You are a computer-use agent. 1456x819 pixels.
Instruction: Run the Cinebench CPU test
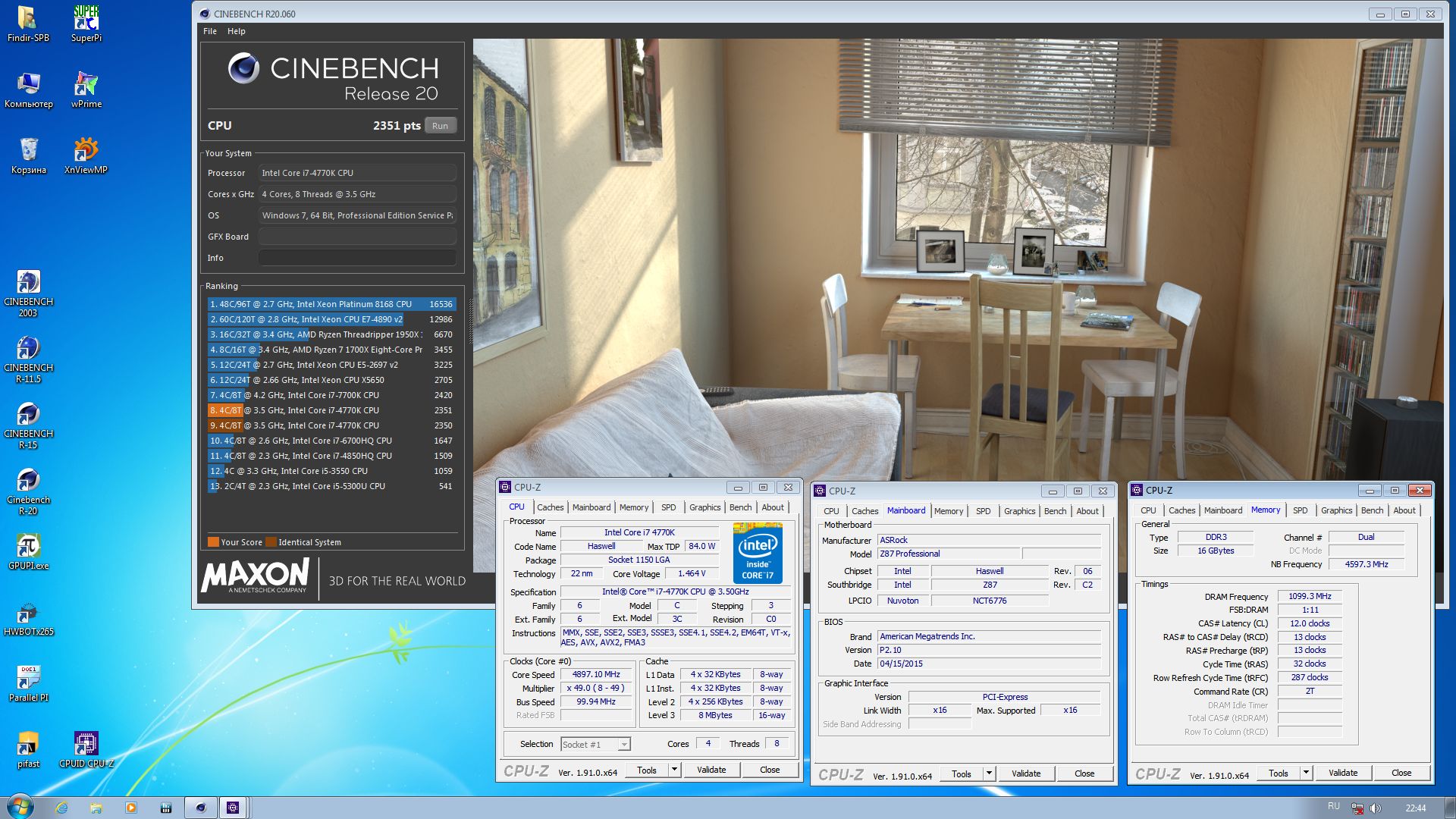click(440, 126)
